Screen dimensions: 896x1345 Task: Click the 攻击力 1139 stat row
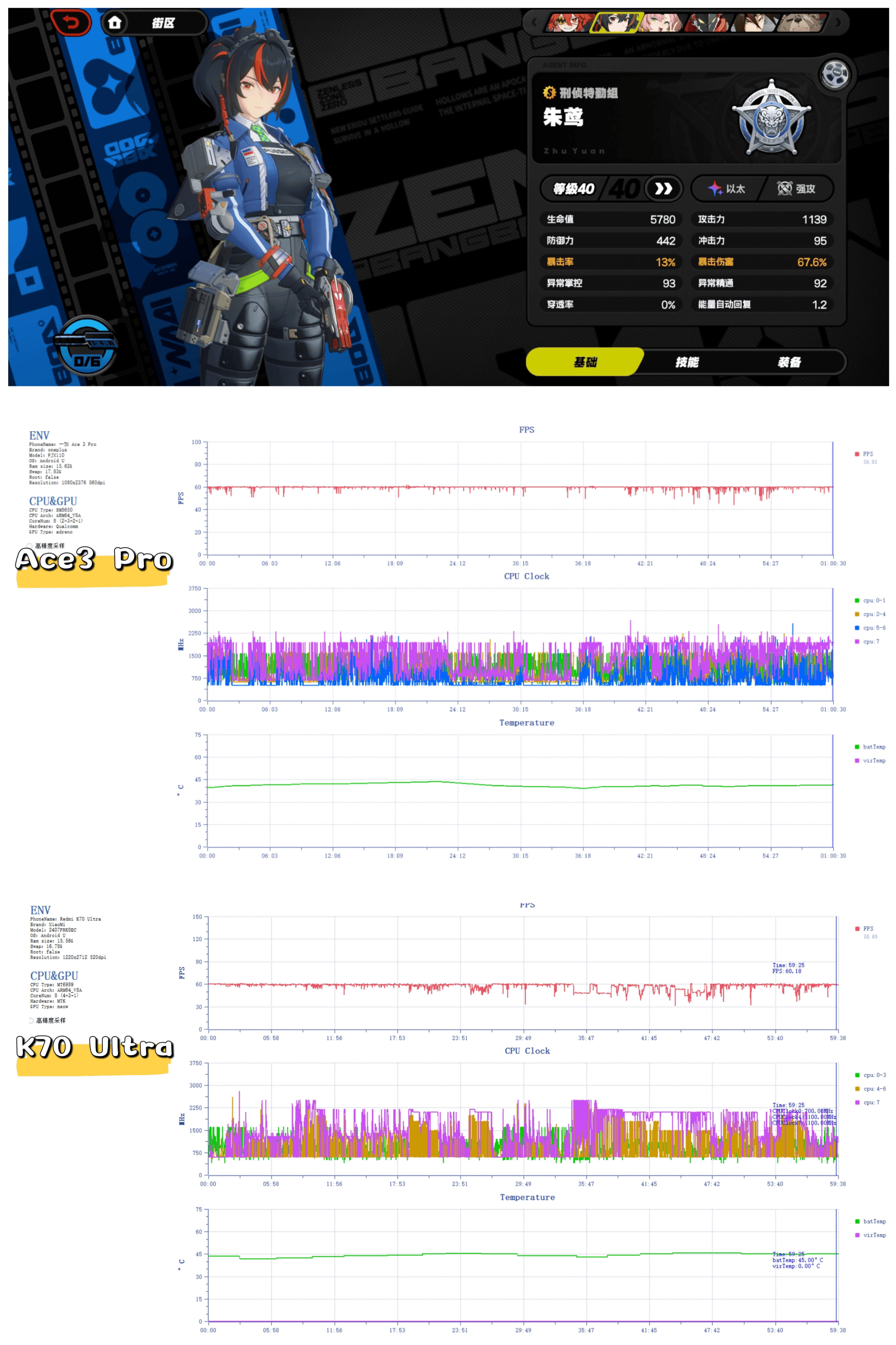coord(762,219)
